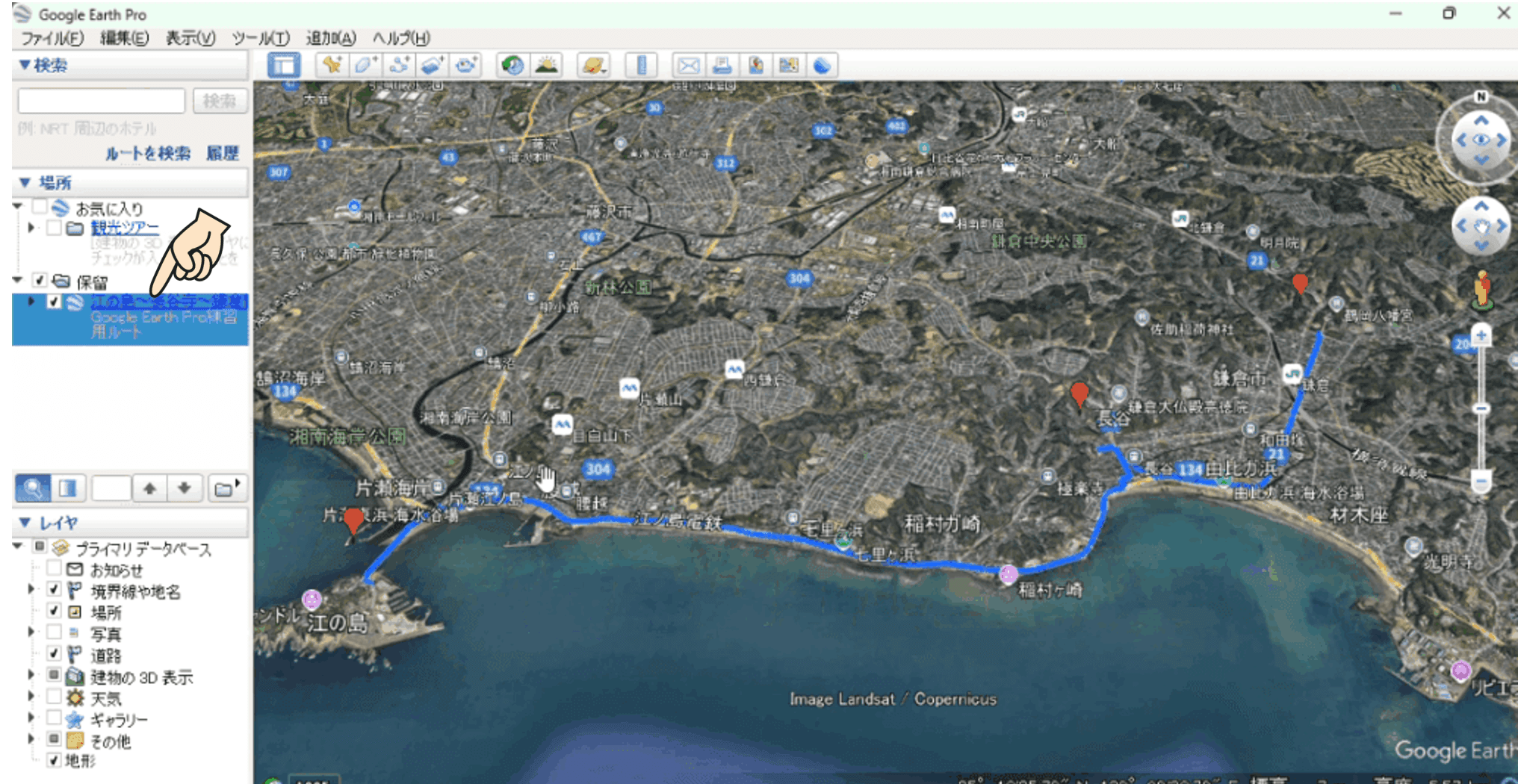The height and width of the screenshot is (784, 1518).
Task: Click the email envelope toolbar icon
Action: pyautogui.click(x=688, y=66)
